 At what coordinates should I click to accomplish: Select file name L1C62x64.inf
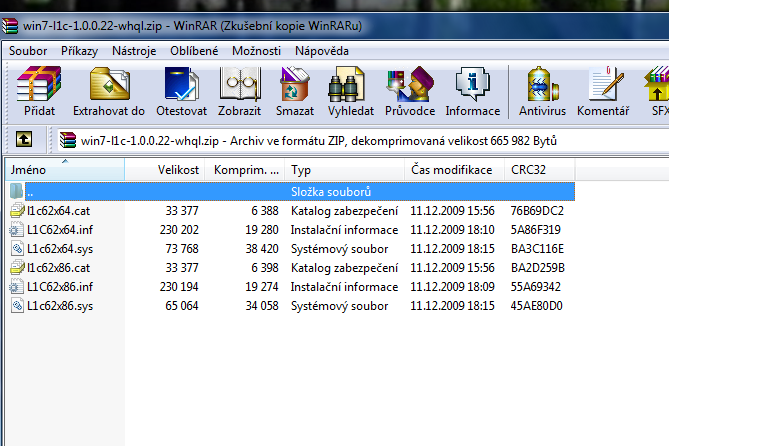pyautogui.click(x=60, y=230)
